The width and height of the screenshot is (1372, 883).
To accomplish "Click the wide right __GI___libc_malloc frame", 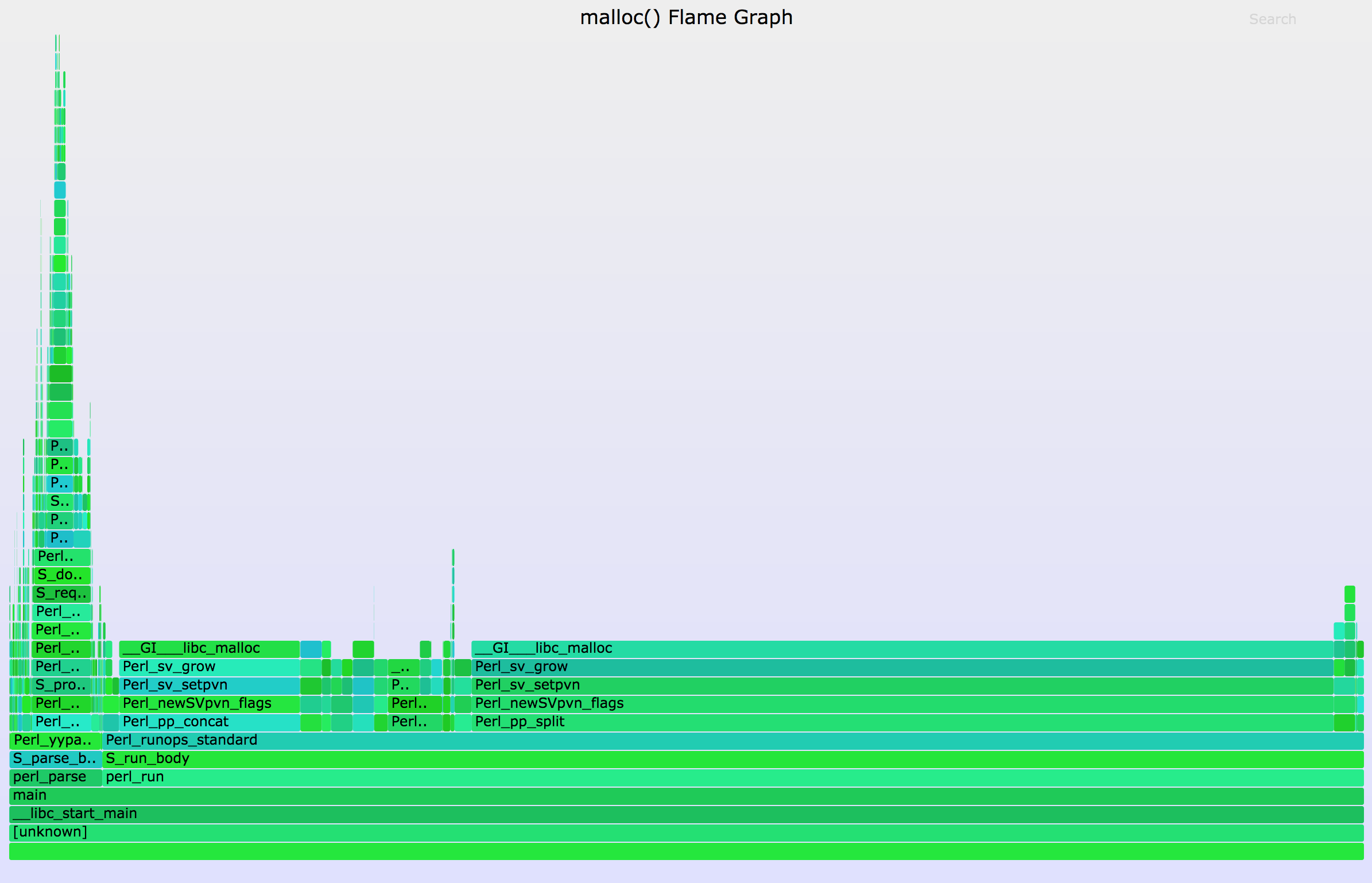I will point(901,649).
